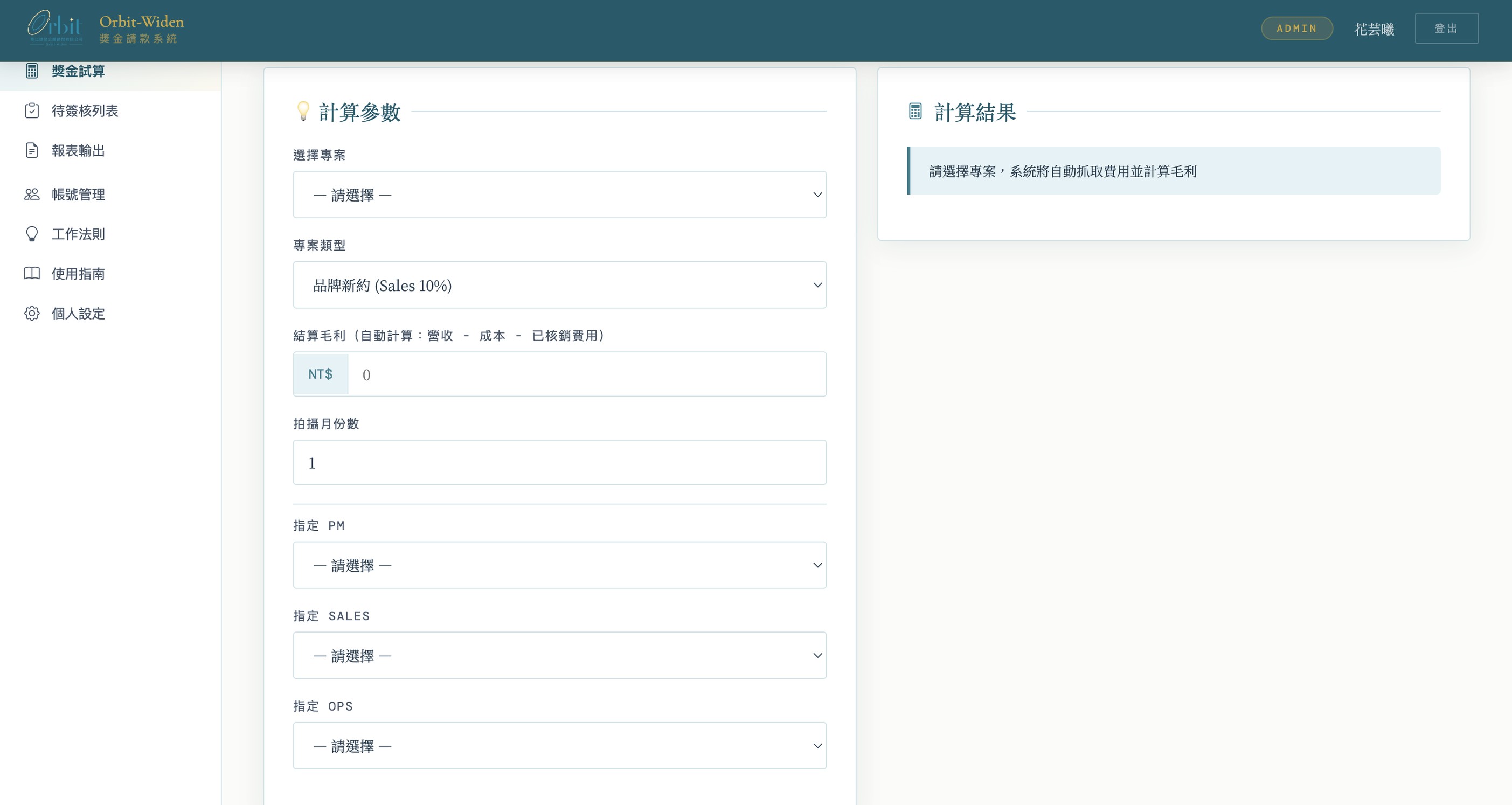Go to 待簽核列表 menu item
Image resolution: width=1512 pixels, height=805 pixels.
tap(85, 110)
